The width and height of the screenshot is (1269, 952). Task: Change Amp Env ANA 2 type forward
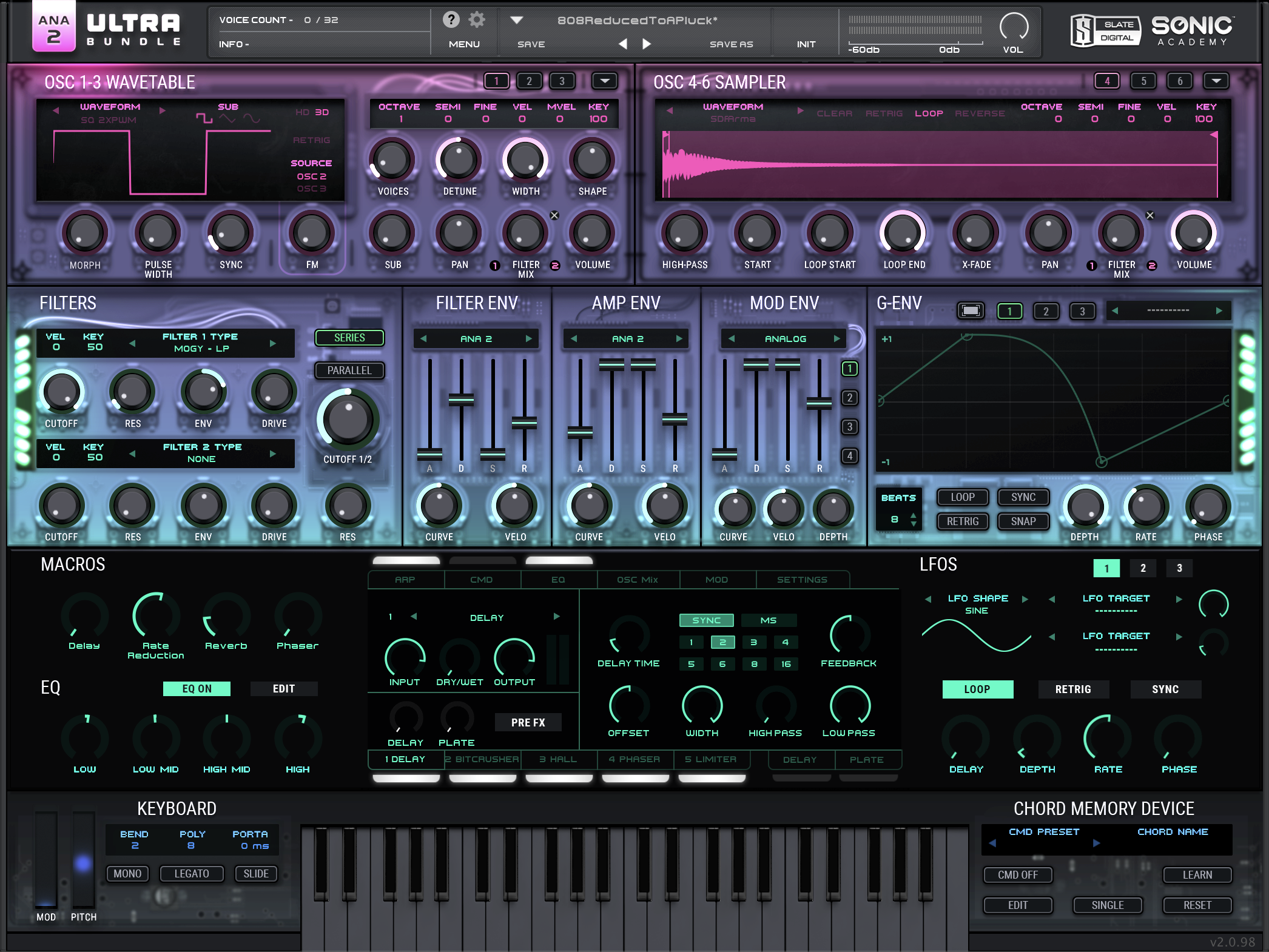pos(679,339)
